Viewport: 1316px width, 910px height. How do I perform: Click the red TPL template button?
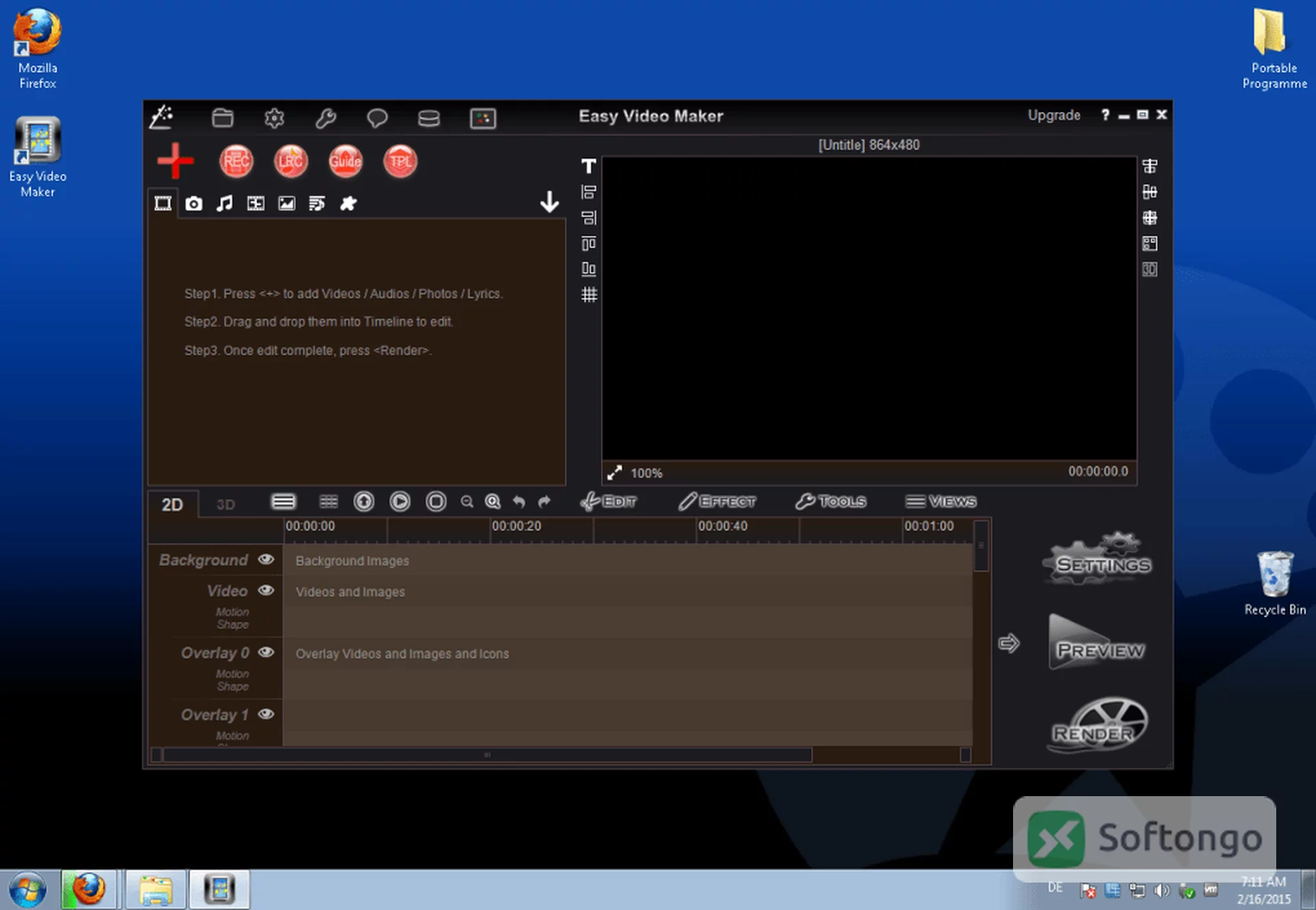(400, 161)
